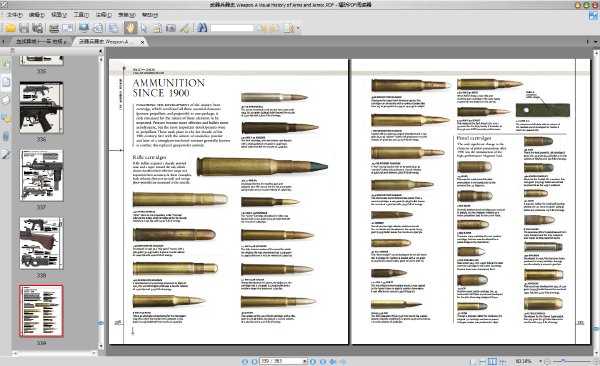Open the page number dropdown arrow
Screen dimensions: 600x366
[305, 361]
